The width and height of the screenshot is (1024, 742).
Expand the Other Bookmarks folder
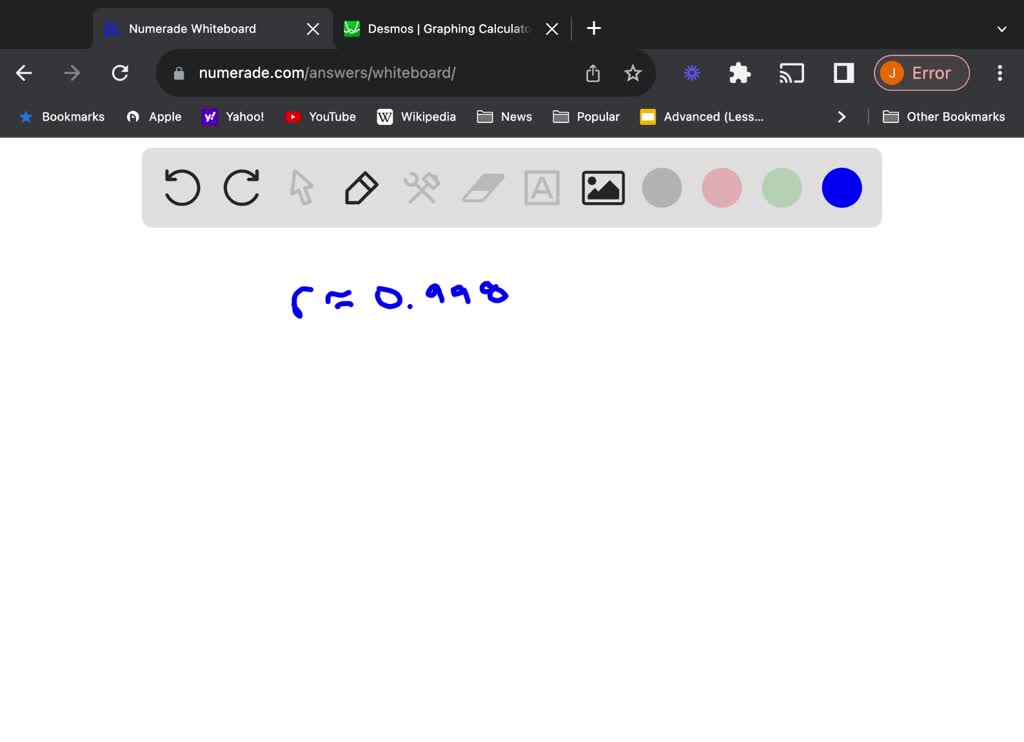[944, 117]
